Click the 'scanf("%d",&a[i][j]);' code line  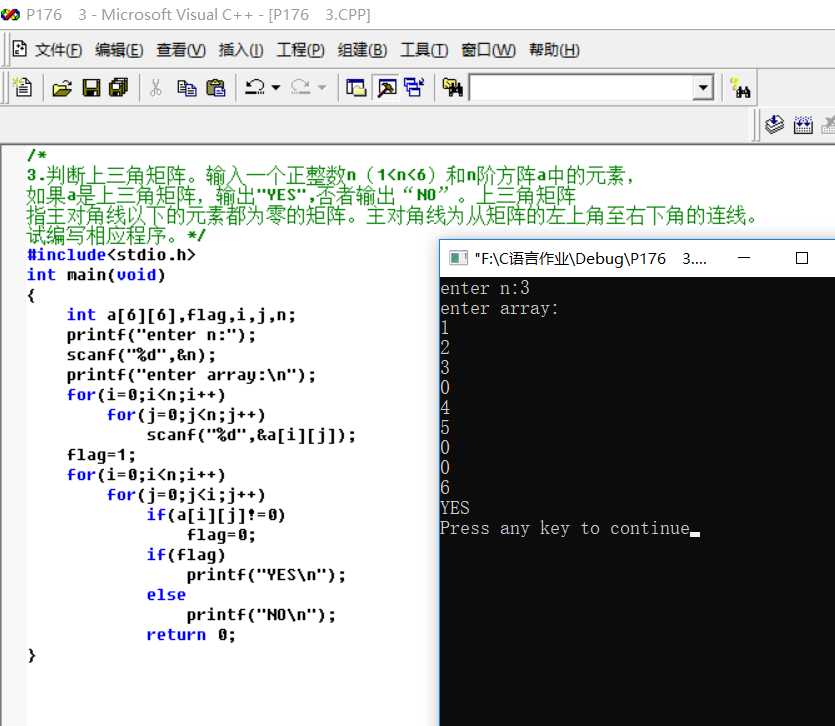coord(251,435)
